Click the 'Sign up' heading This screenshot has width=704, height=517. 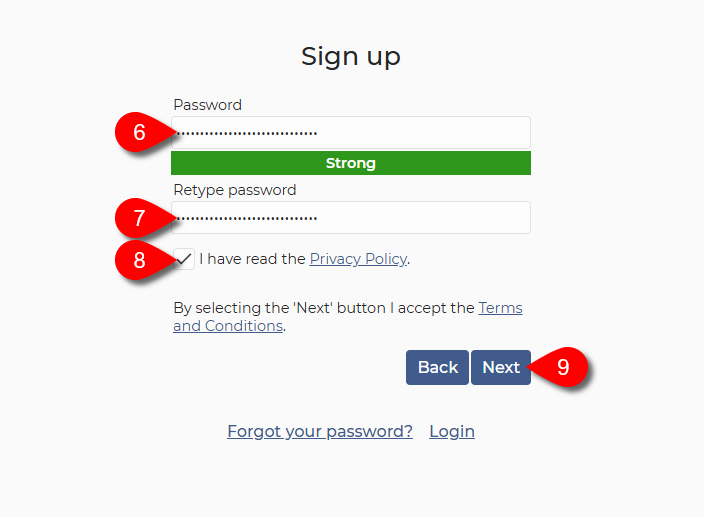click(351, 56)
